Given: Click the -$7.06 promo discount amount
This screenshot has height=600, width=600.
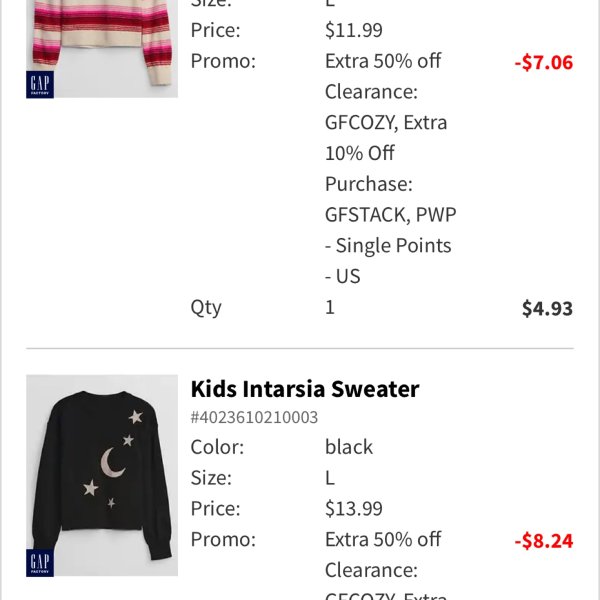Looking at the screenshot, I should pos(544,62).
